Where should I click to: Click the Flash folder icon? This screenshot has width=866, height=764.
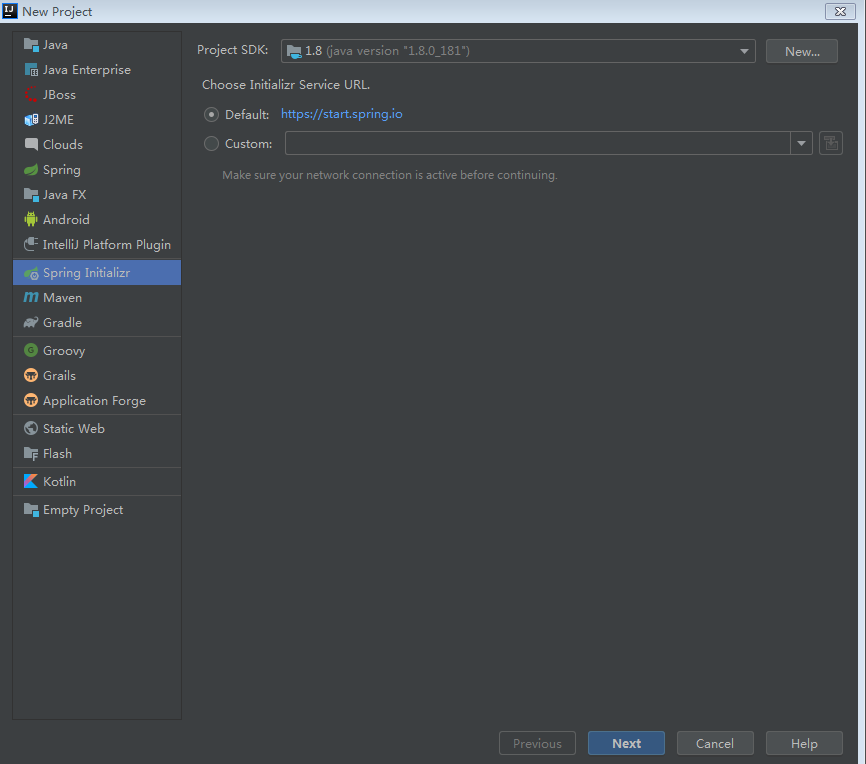pyautogui.click(x=31, y=454)
